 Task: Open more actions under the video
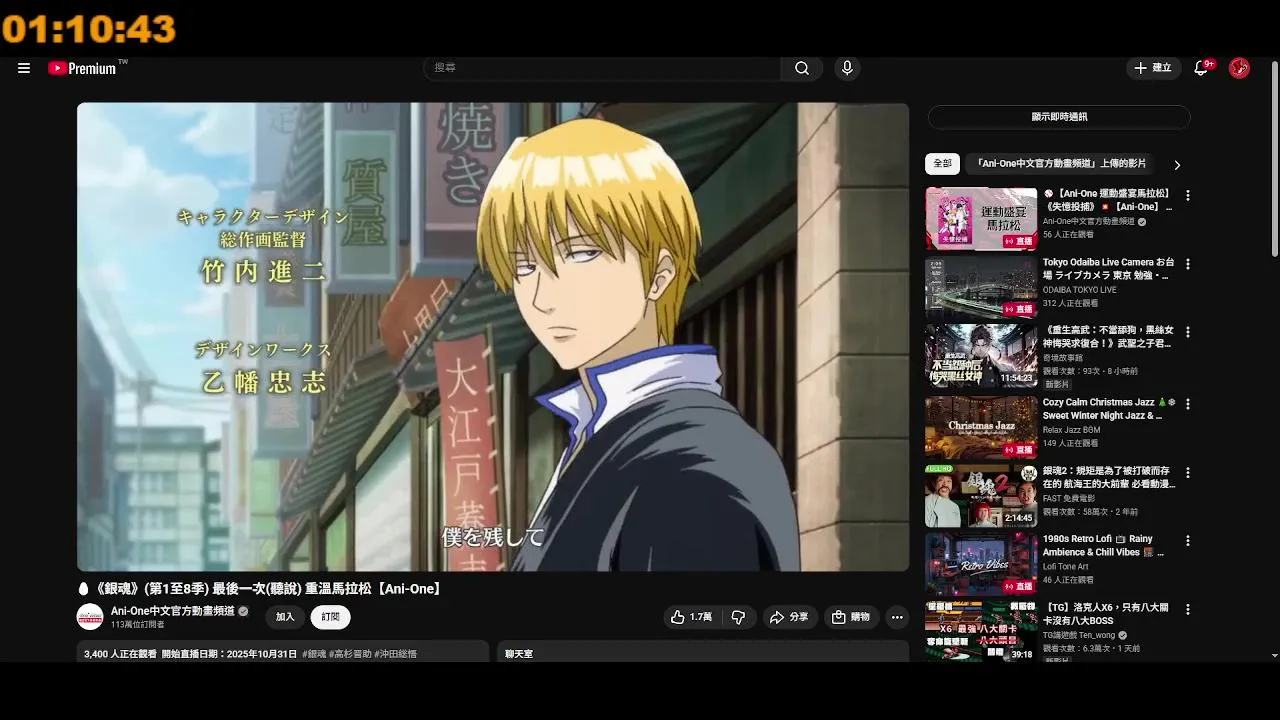point(897,617)
